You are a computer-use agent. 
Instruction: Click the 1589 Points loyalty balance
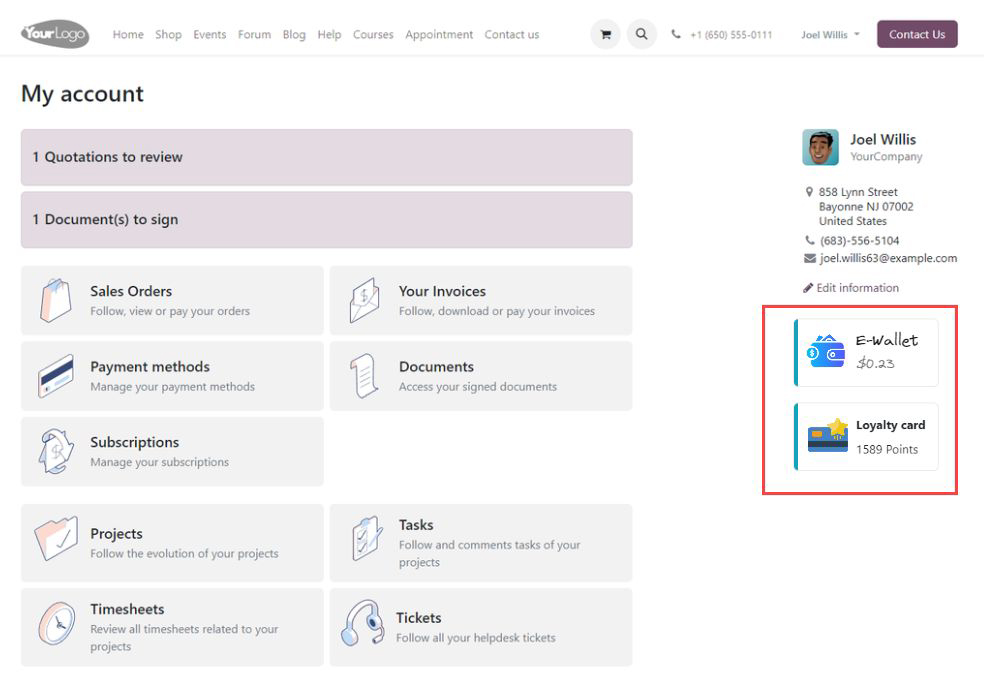click(x=887, y=449)
